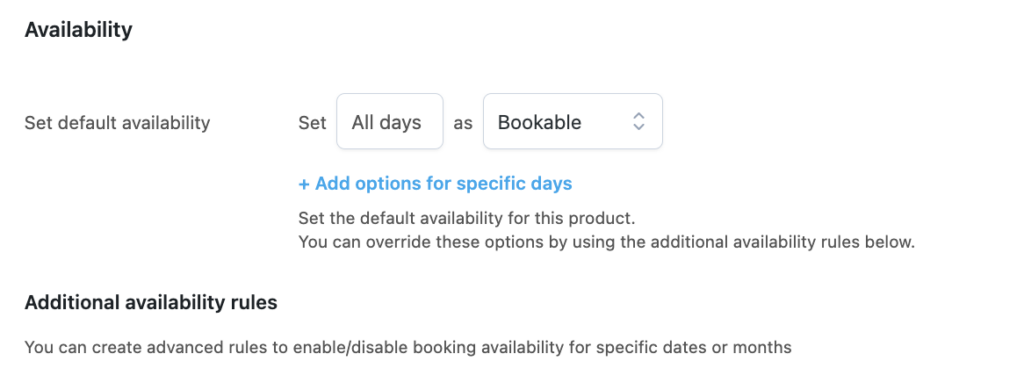Click the words 'All days' inside its box
1024x390 pixels.
coord(387,123)
